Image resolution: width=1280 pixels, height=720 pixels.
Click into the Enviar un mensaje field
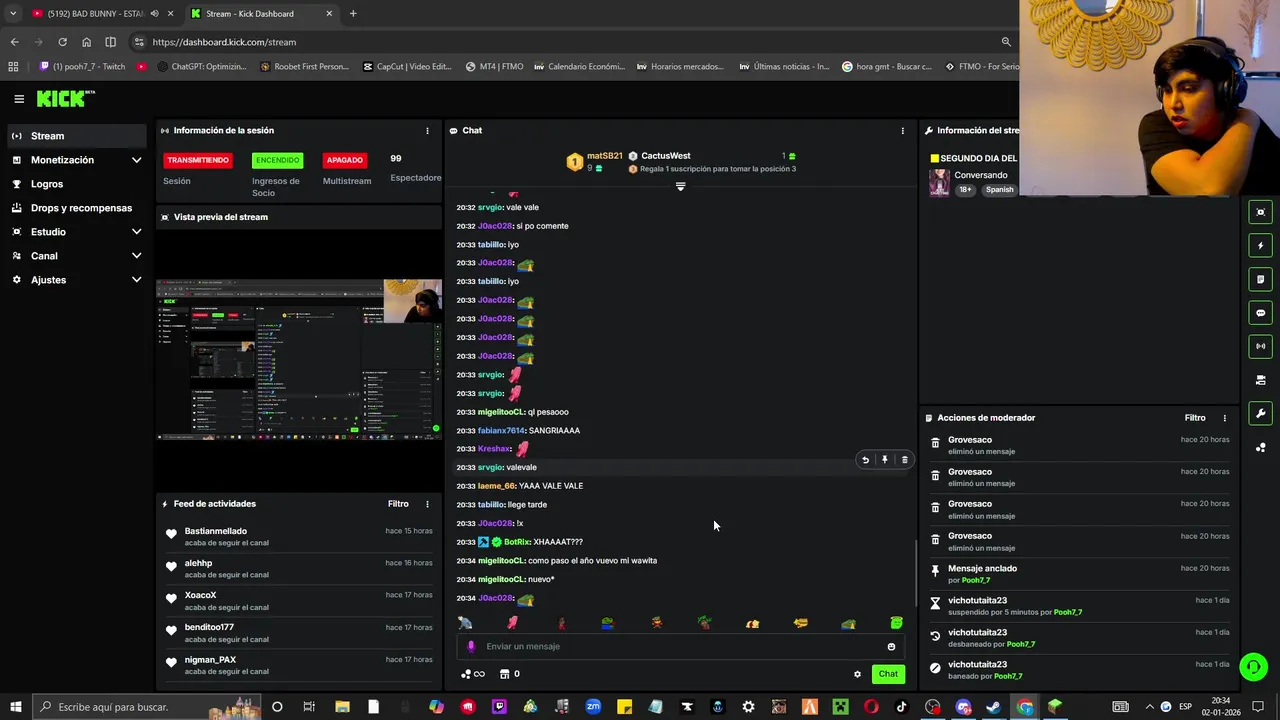click(680, 646)
